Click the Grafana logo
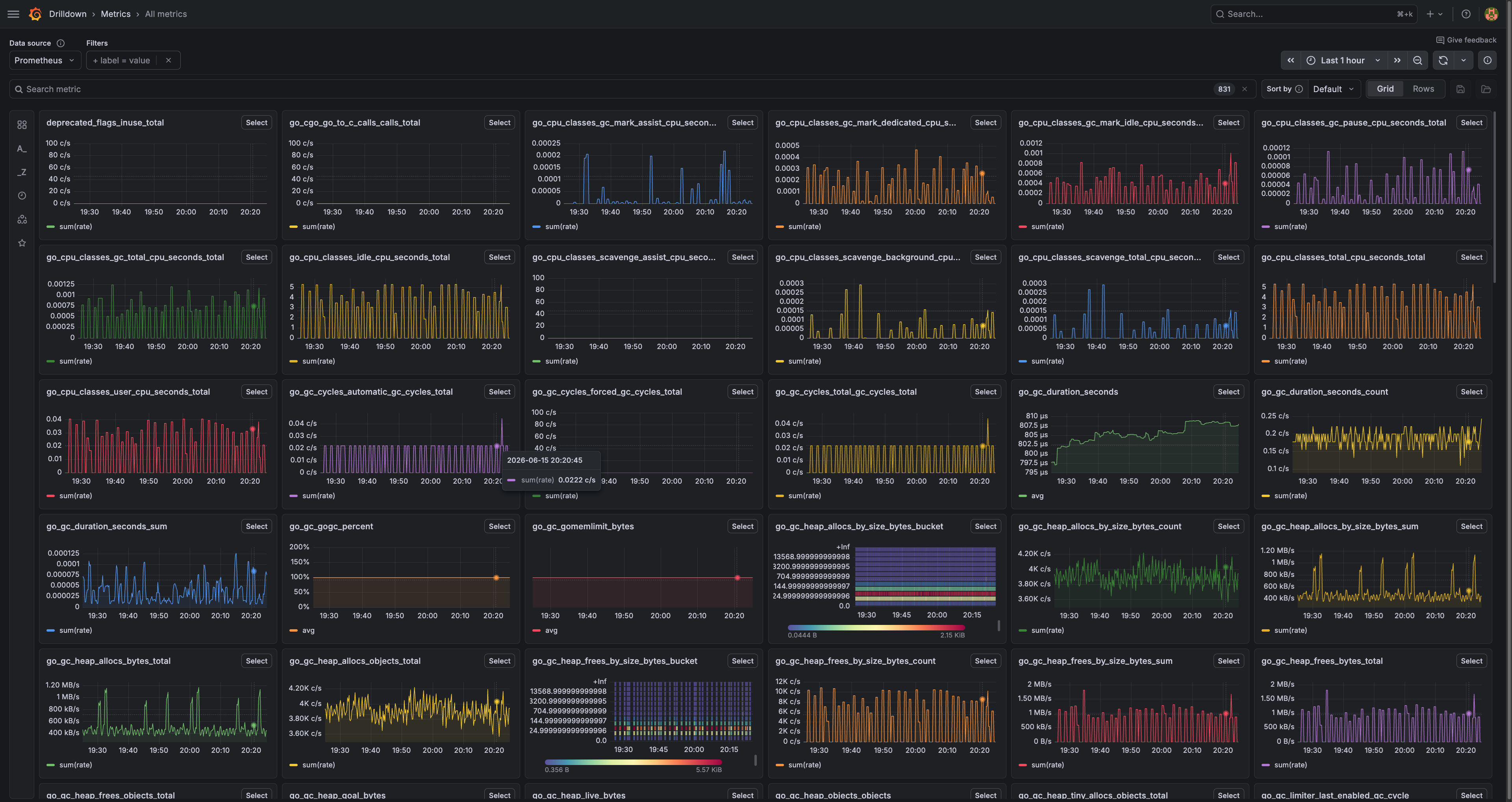Image resolution: width=1512 pixels, height=802 pixels. tap(35, 14)
